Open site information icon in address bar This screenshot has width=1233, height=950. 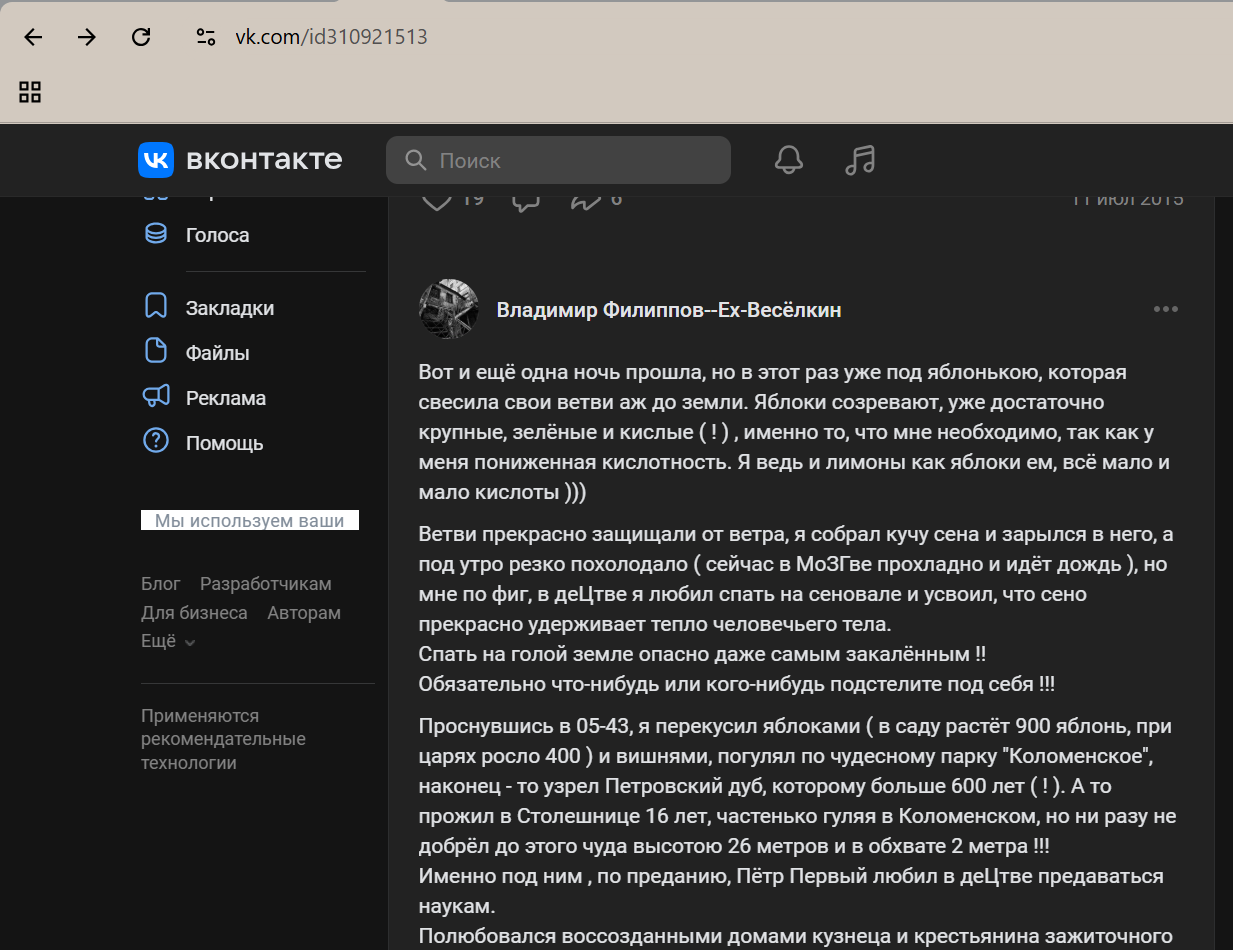pos(206,37)
